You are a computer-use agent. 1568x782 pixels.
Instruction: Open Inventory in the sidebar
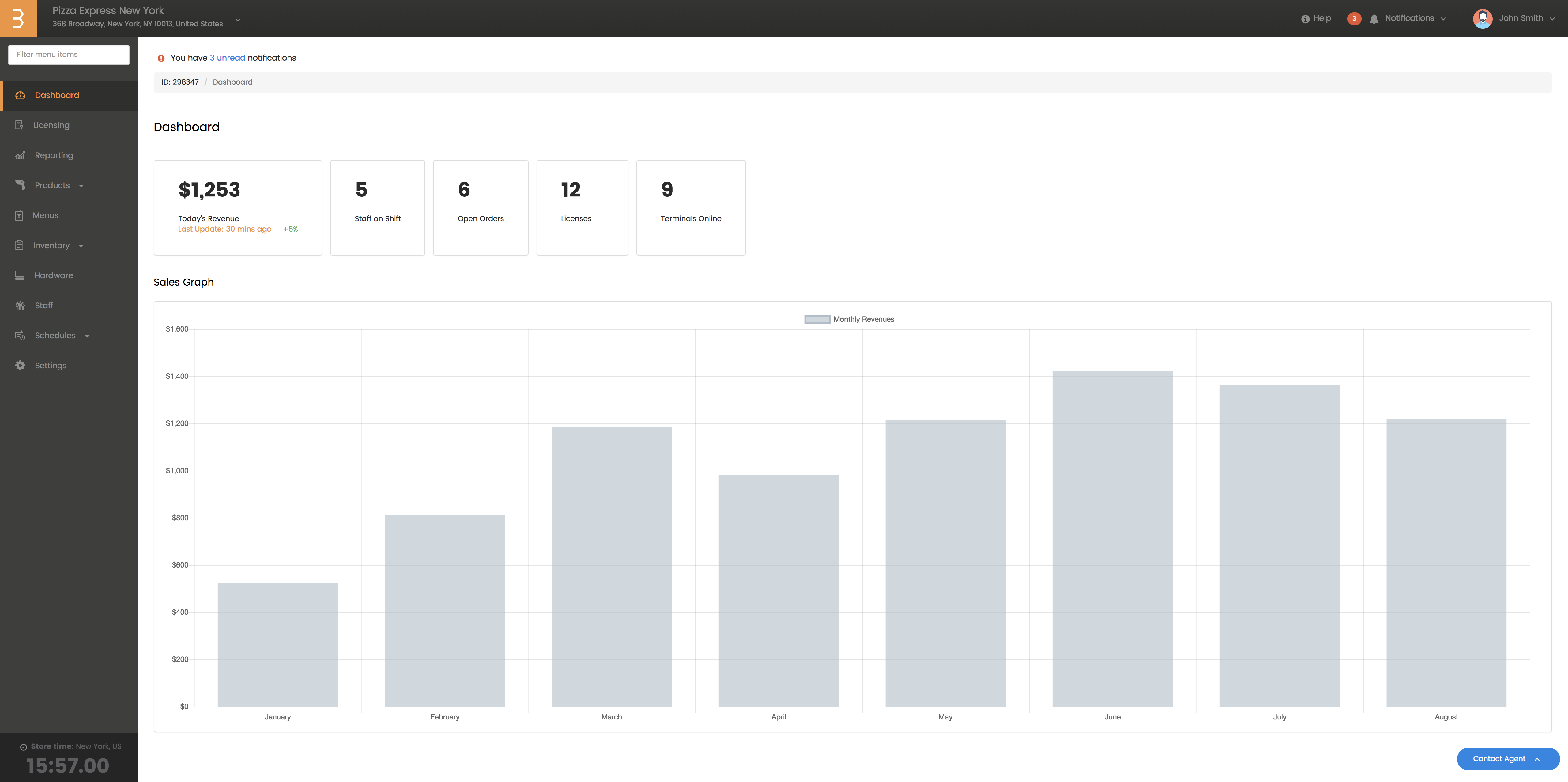[x=69, y=245]
